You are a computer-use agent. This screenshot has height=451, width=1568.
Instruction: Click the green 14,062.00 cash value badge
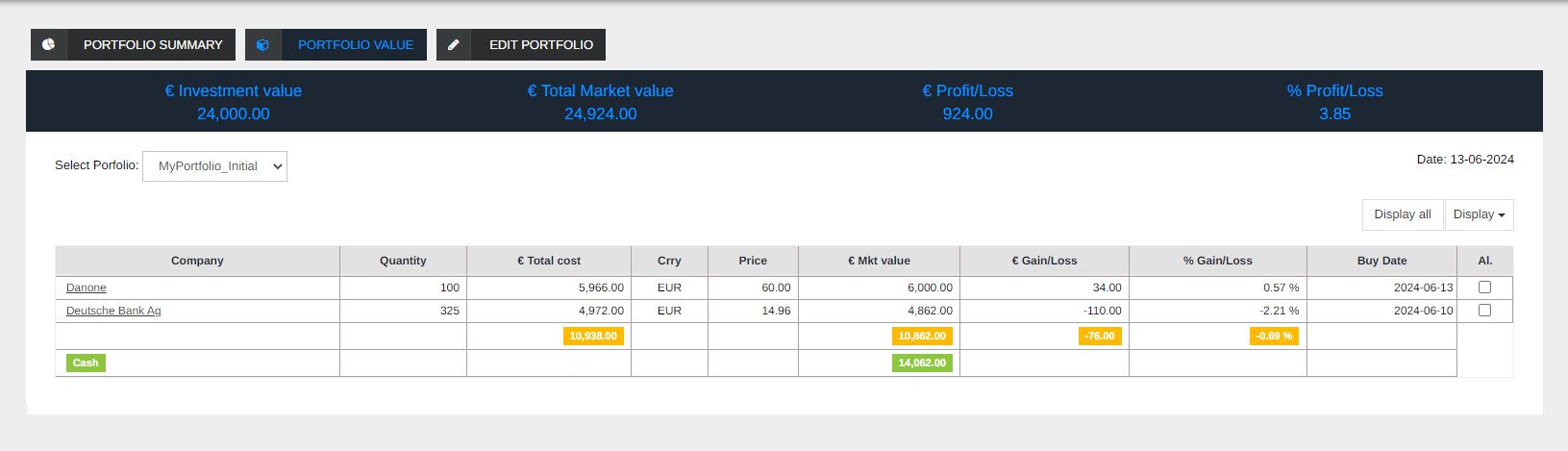click(x=922, y=363)
